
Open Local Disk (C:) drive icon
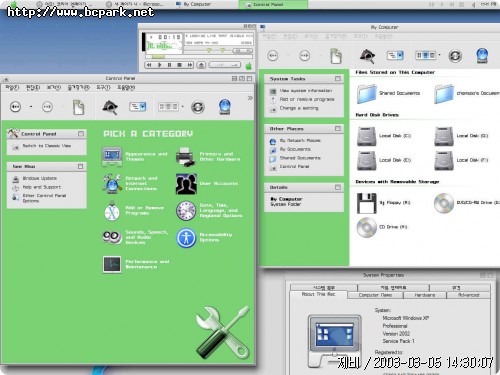click(x=367, y=136)
